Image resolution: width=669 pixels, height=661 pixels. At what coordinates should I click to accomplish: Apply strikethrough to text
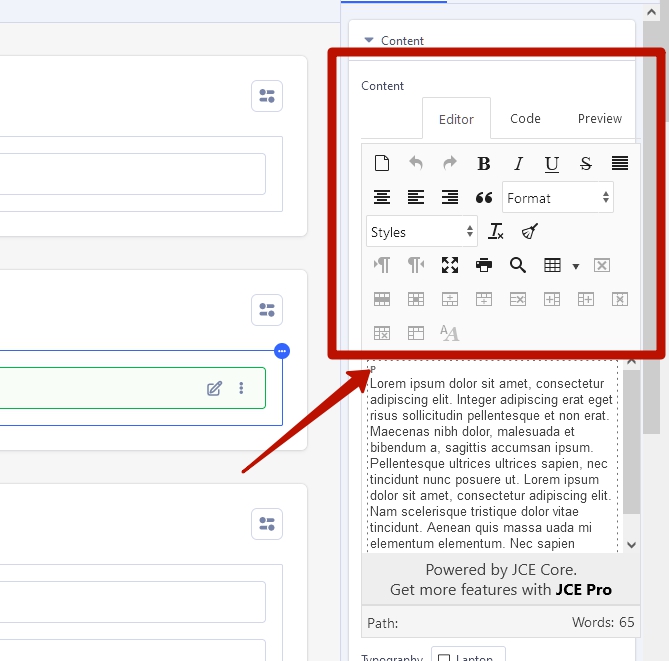(586, 164)
